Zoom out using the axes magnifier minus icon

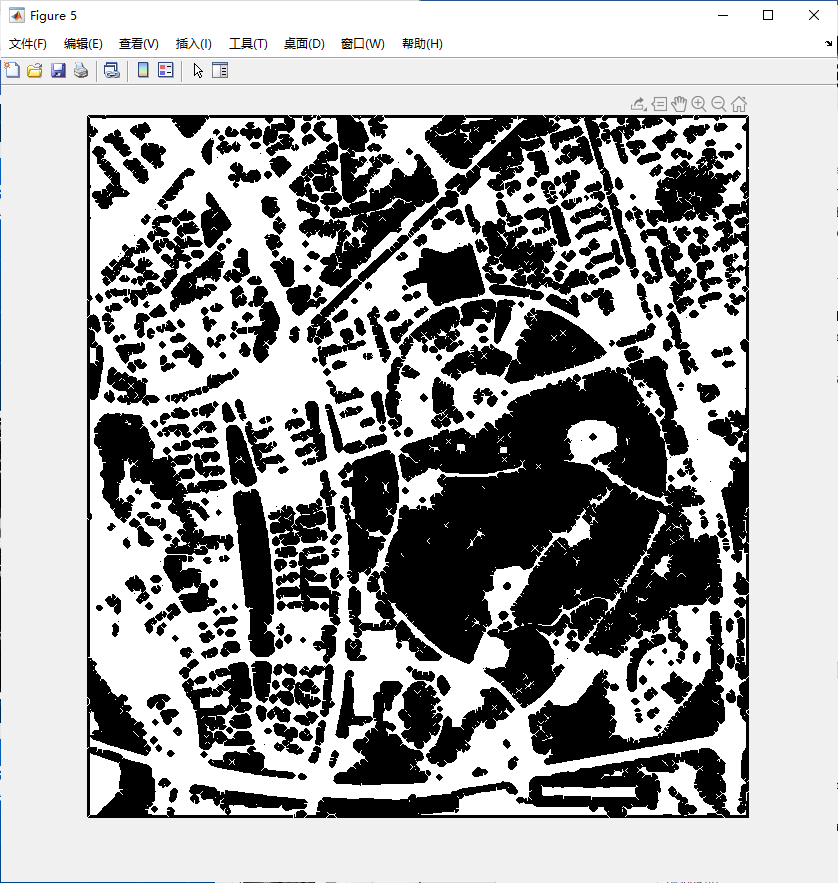pyautogui.click(x=719, y=103)
